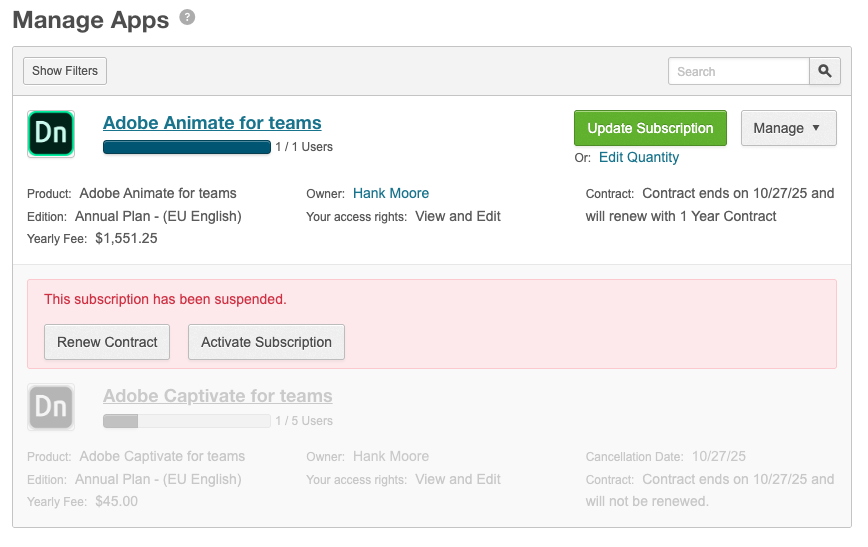Click the Animate 1 / 1 Users usage bar

point(187,147)
